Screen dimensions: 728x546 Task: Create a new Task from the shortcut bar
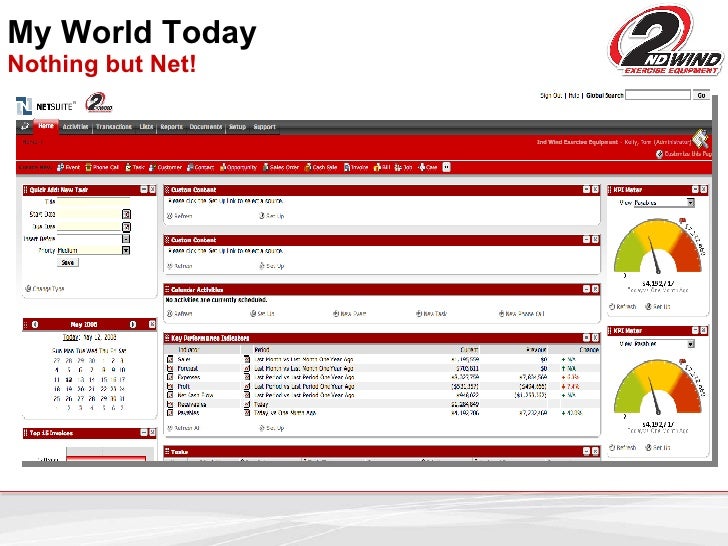point(135,167)
